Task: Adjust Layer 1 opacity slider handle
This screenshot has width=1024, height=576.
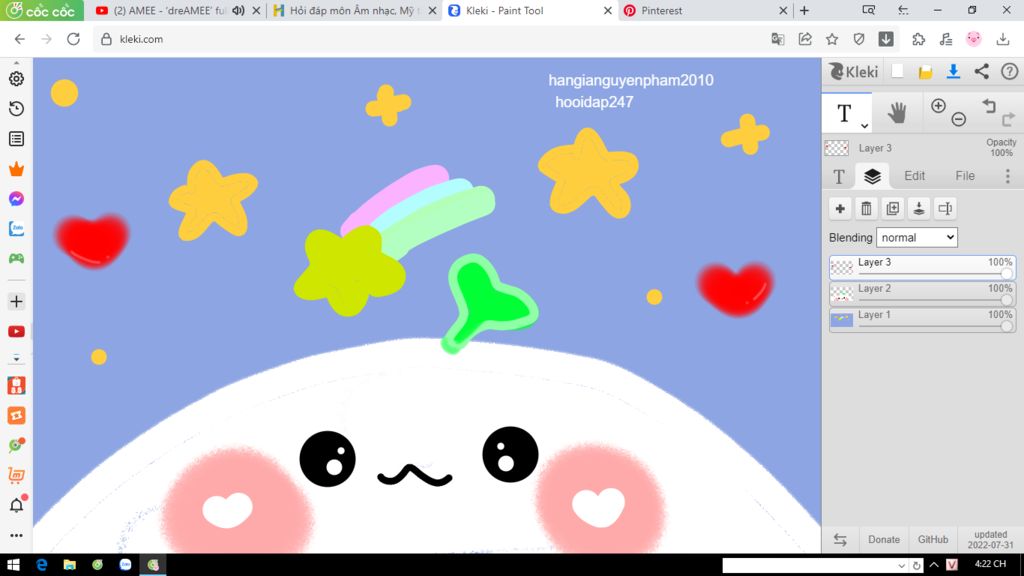Action: (1006, 326)
